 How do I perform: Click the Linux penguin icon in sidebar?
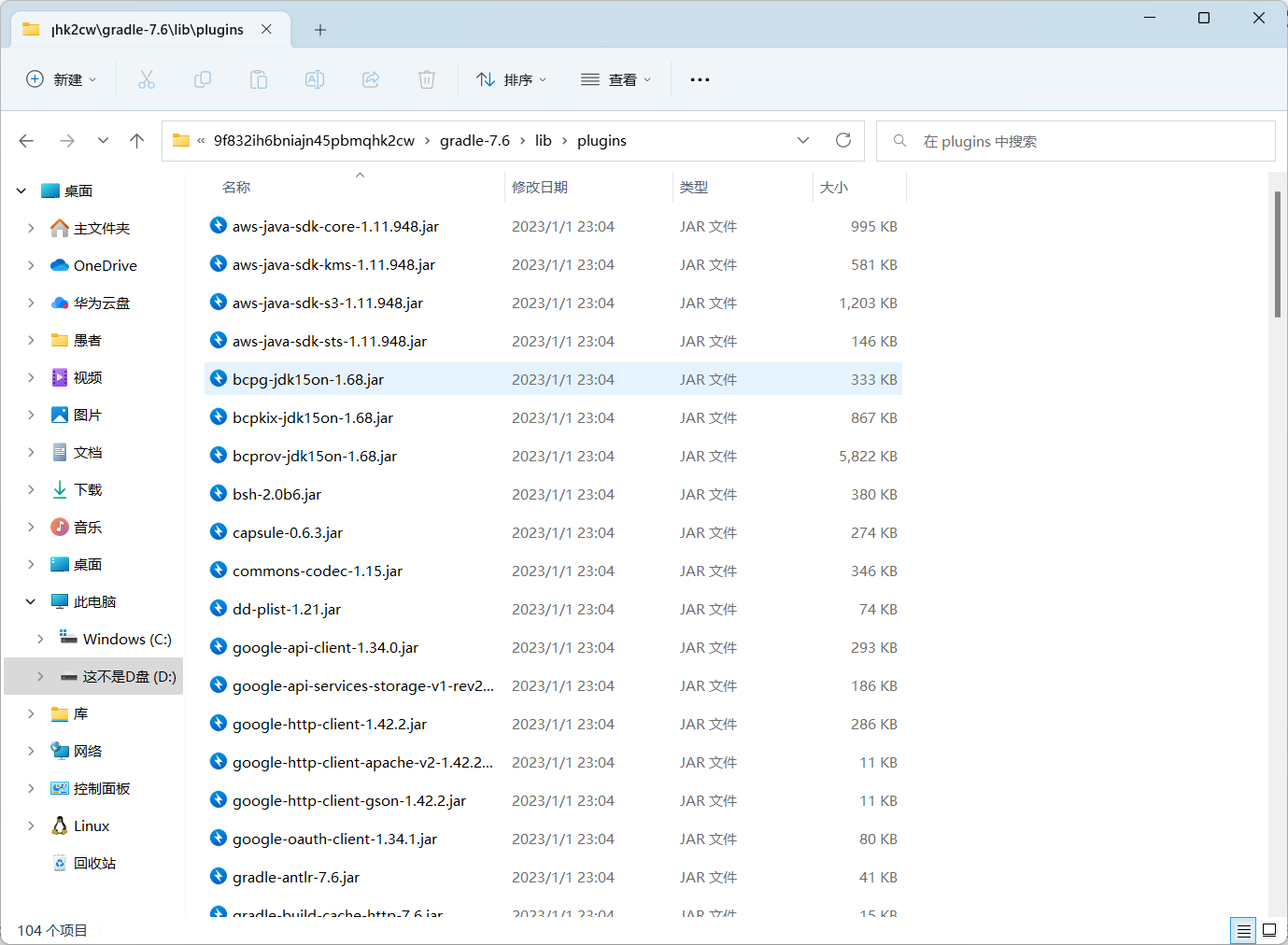60,825
